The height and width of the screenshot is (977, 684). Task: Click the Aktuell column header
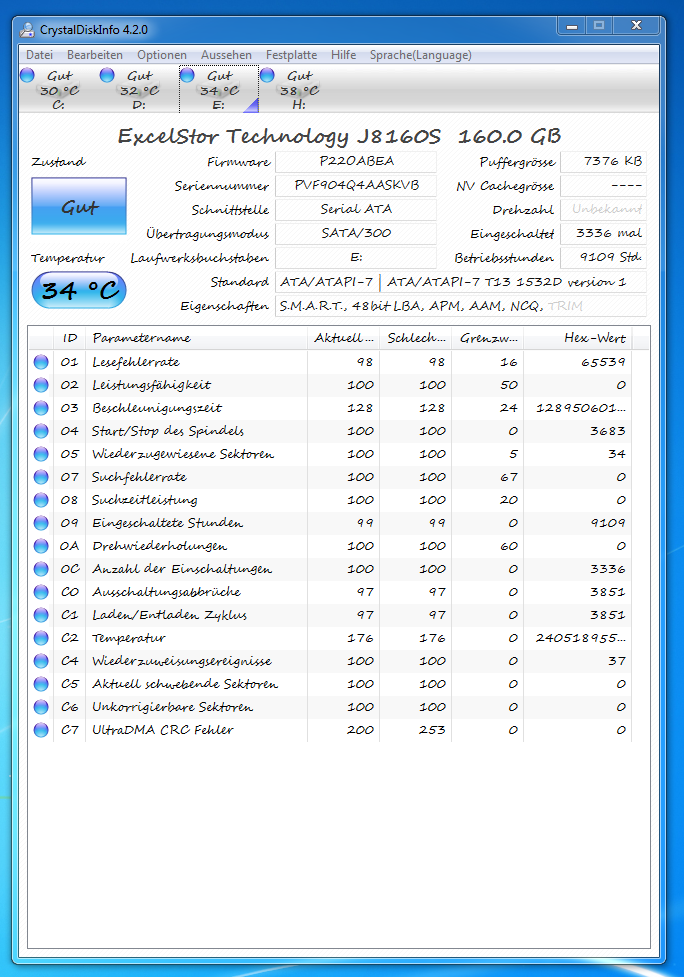pyautogui.click(x=343, y=338)
